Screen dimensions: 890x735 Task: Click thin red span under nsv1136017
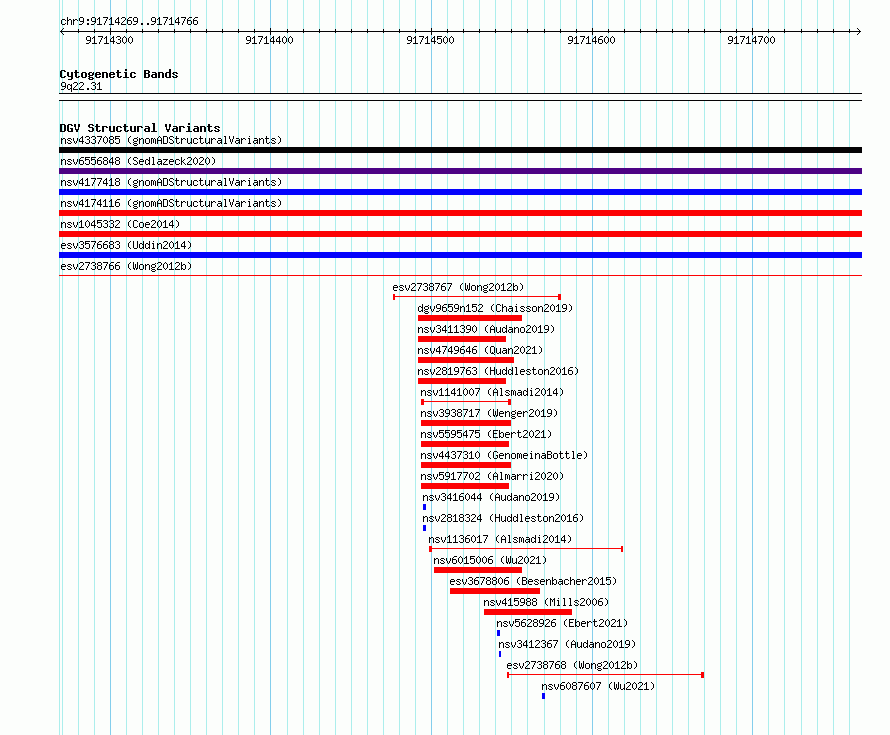[526, 549]
